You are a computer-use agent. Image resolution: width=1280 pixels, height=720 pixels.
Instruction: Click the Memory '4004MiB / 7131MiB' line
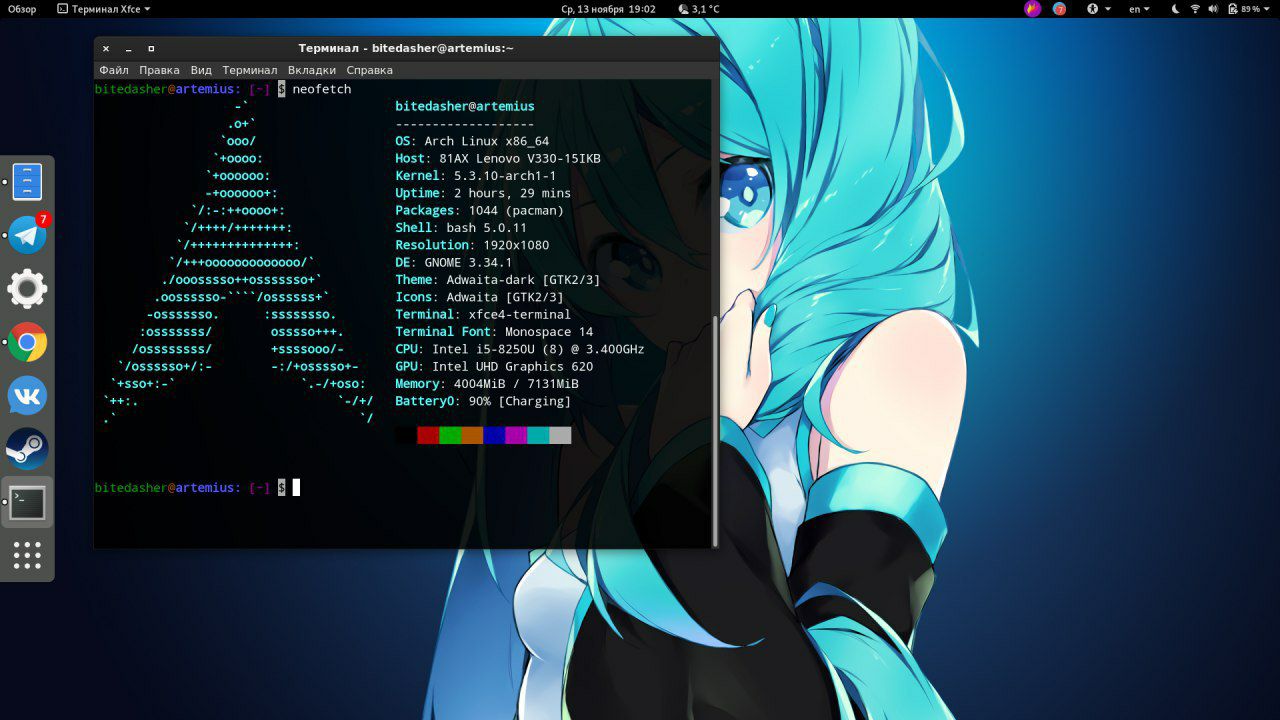pyautogui.click(x=487, y=384)
